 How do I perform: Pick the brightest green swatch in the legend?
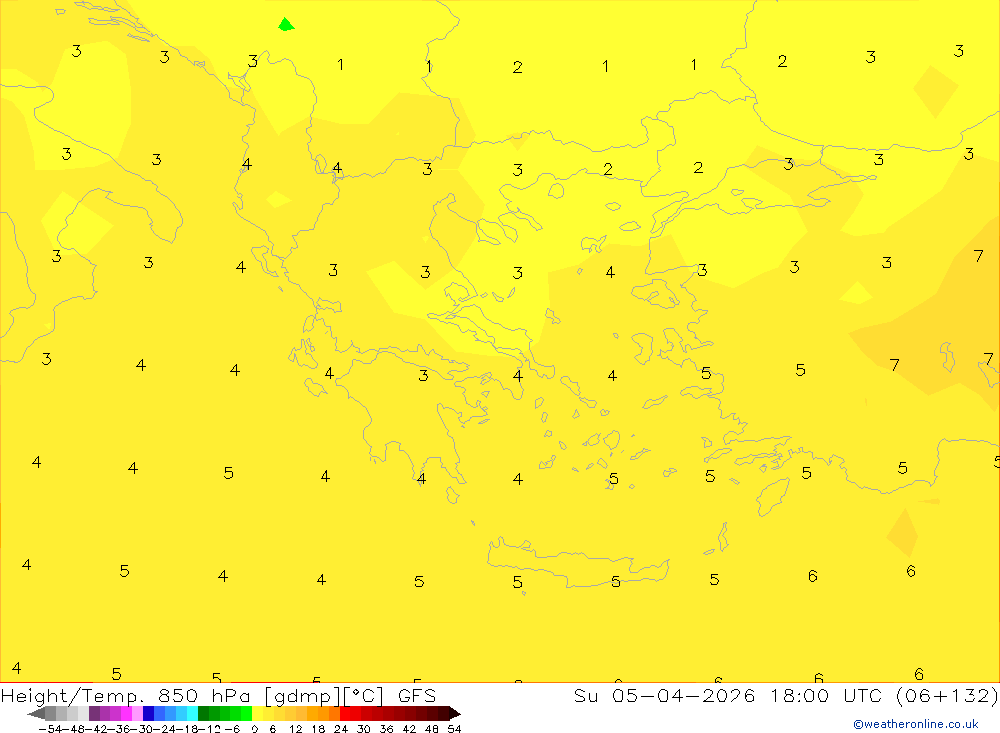(x=246, y=713)
